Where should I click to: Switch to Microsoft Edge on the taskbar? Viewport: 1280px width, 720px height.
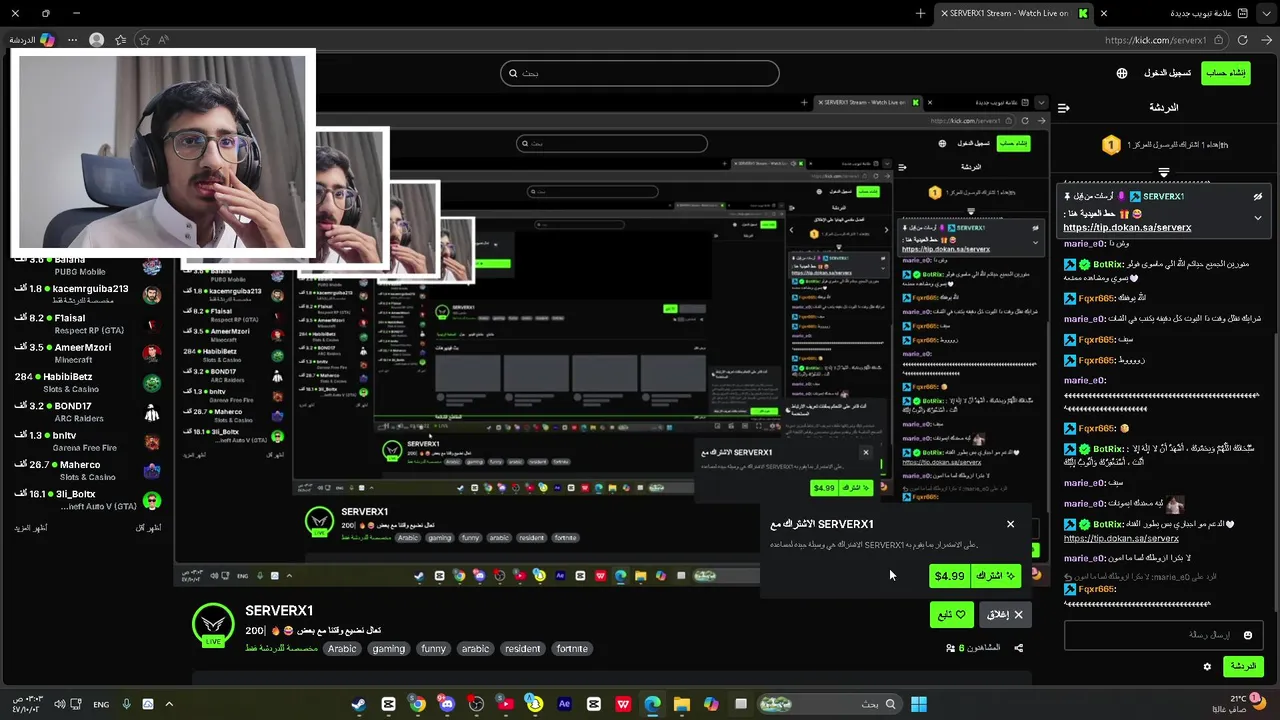point(652,704)
